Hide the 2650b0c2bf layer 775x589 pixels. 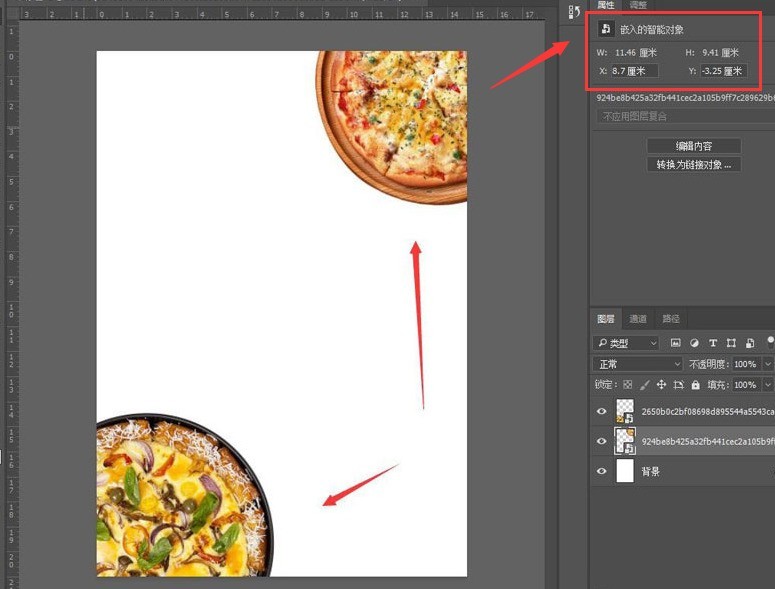(602, 411)
